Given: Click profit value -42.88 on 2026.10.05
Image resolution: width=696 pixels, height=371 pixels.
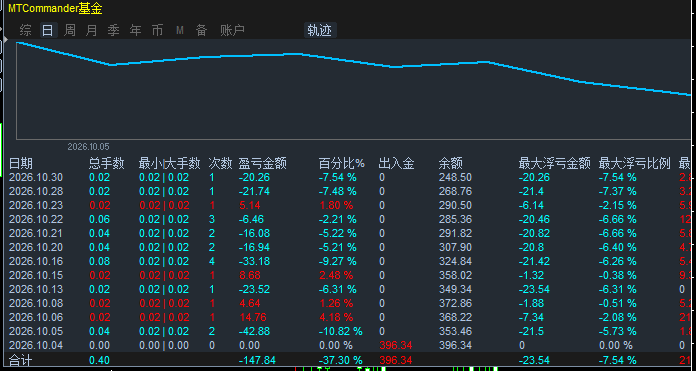Looking at the screenshot, I should [x=254, y=331].
